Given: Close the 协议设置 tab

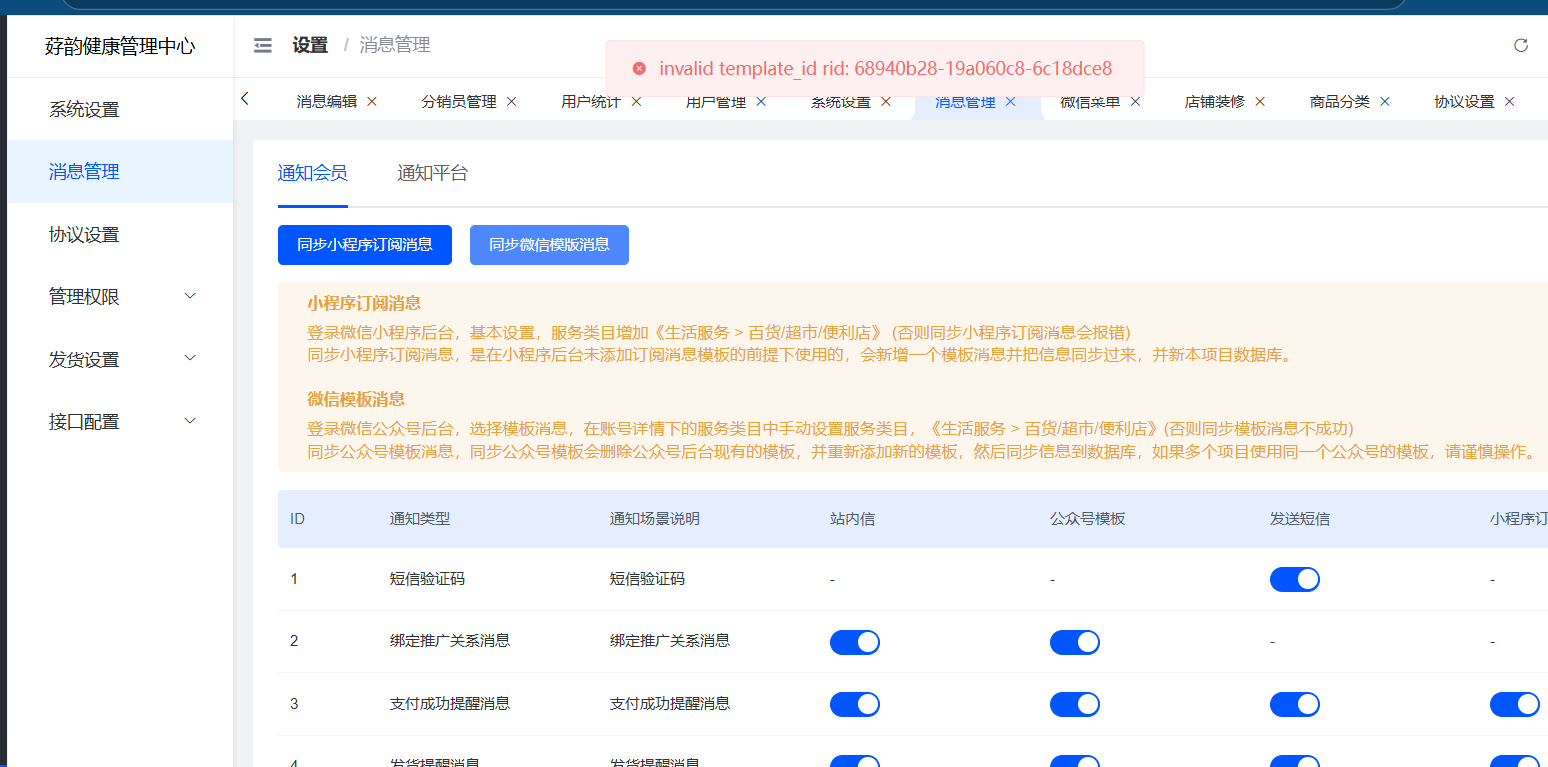Looking at the screenshot, I should [x=1510, y=102].
